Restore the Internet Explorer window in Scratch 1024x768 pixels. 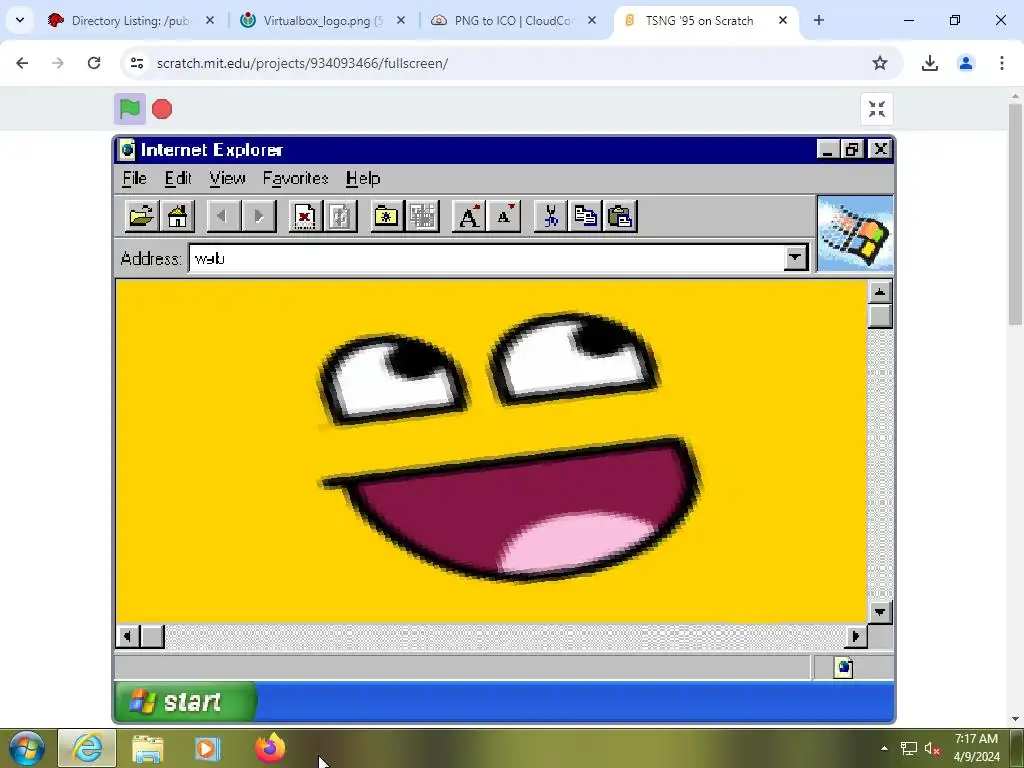[x=852, y=150]
